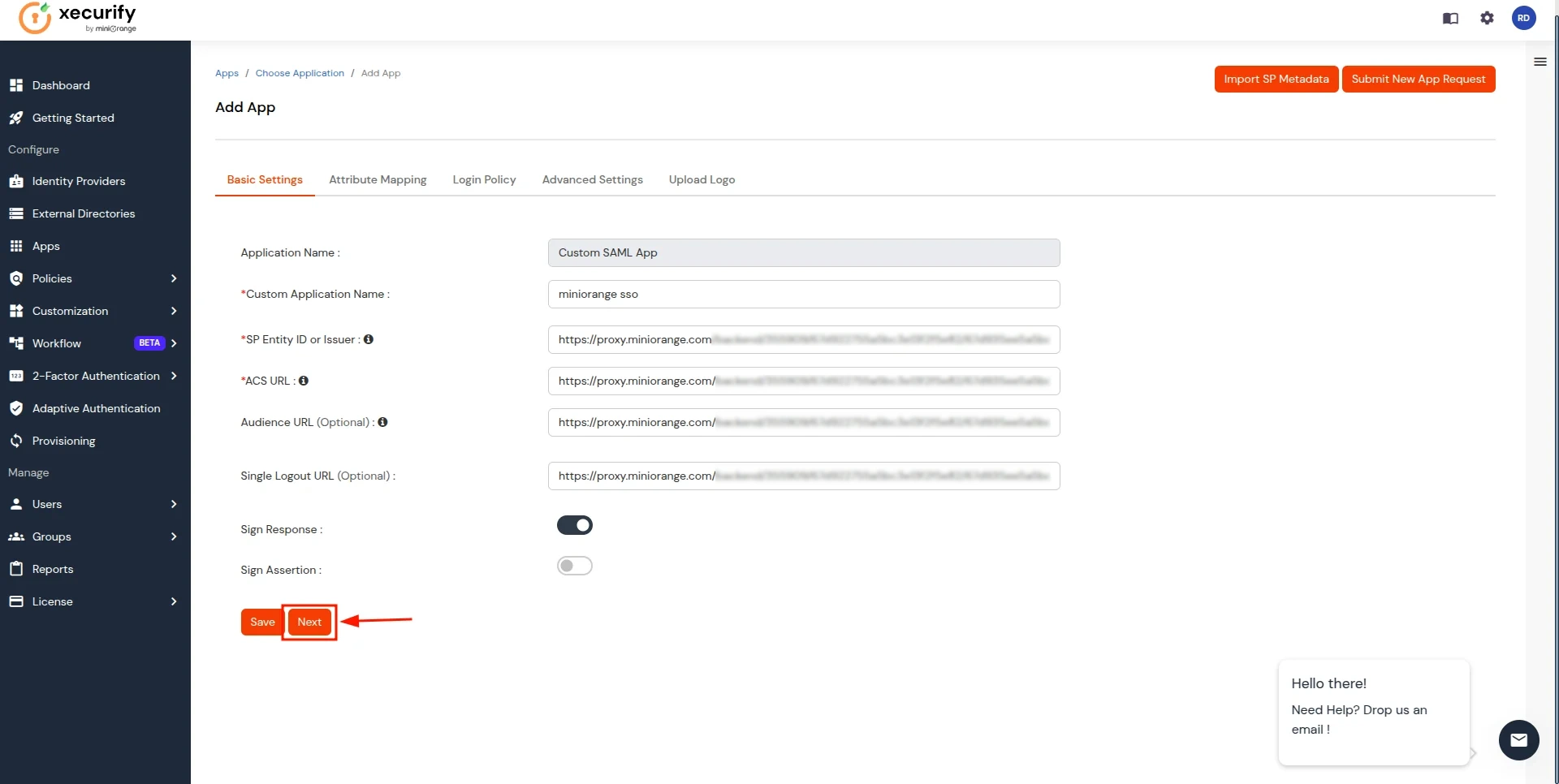Select Identity Providers in the sidebar
Viewport: 1559px width, 784px height.
(78, 180)
